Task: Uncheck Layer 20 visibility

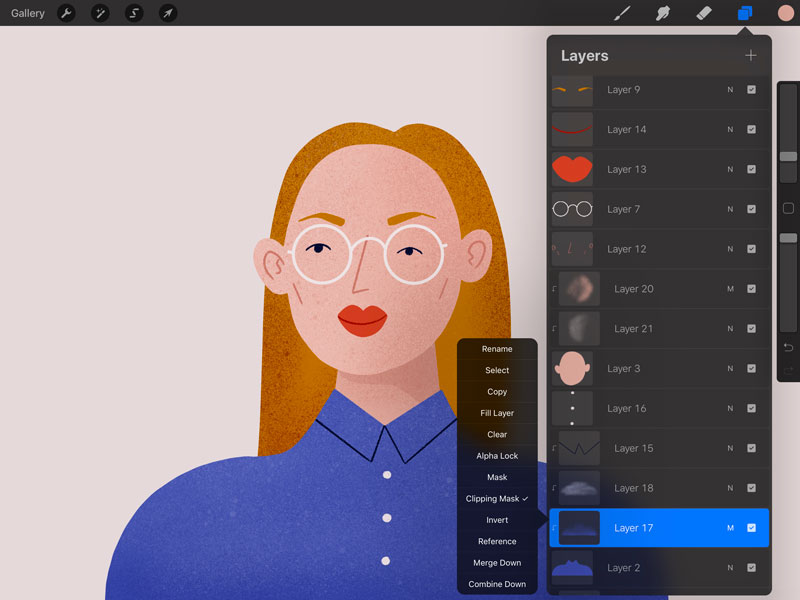Action: 752,289
